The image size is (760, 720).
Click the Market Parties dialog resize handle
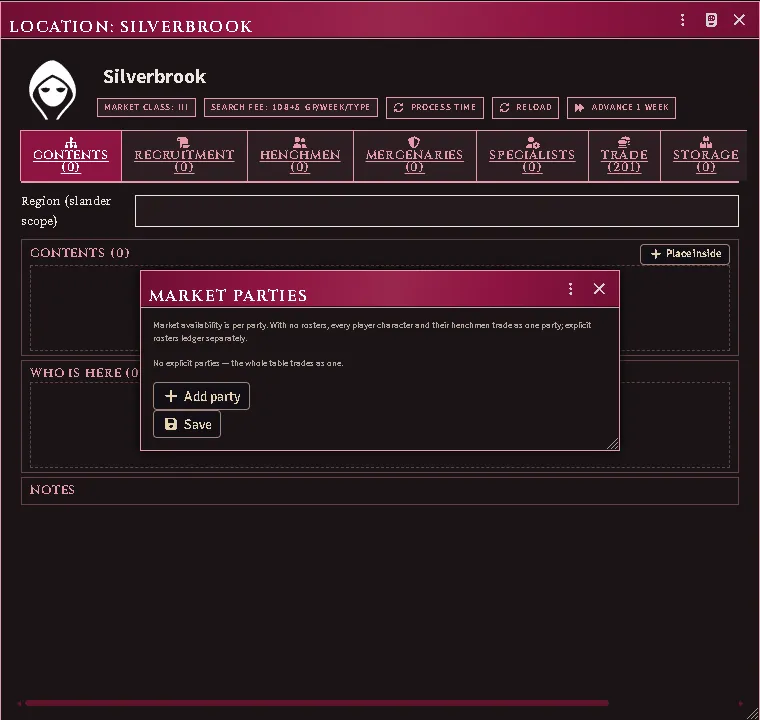tap(613, 444)
